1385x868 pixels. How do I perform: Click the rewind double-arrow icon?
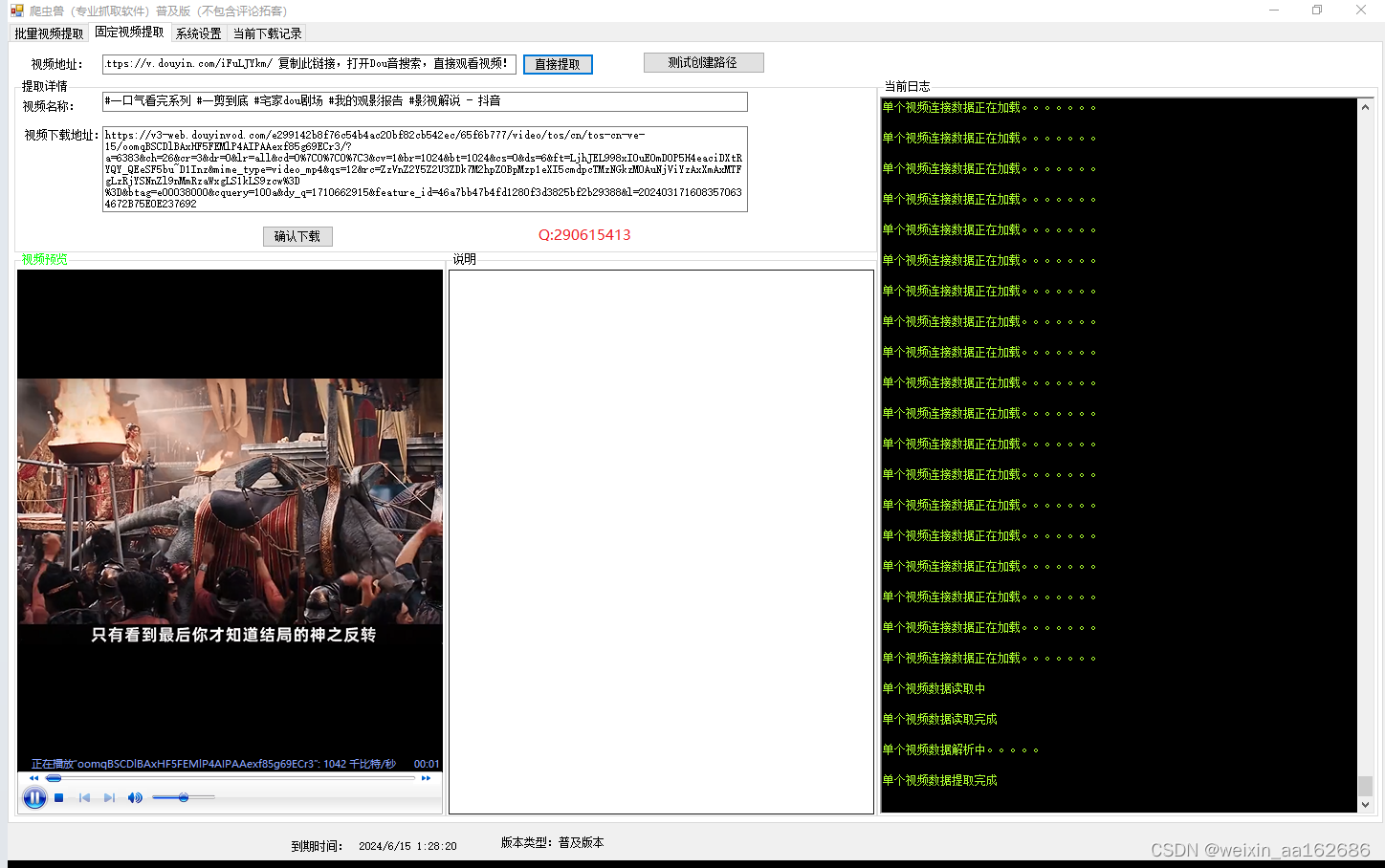tap(34, 778)
